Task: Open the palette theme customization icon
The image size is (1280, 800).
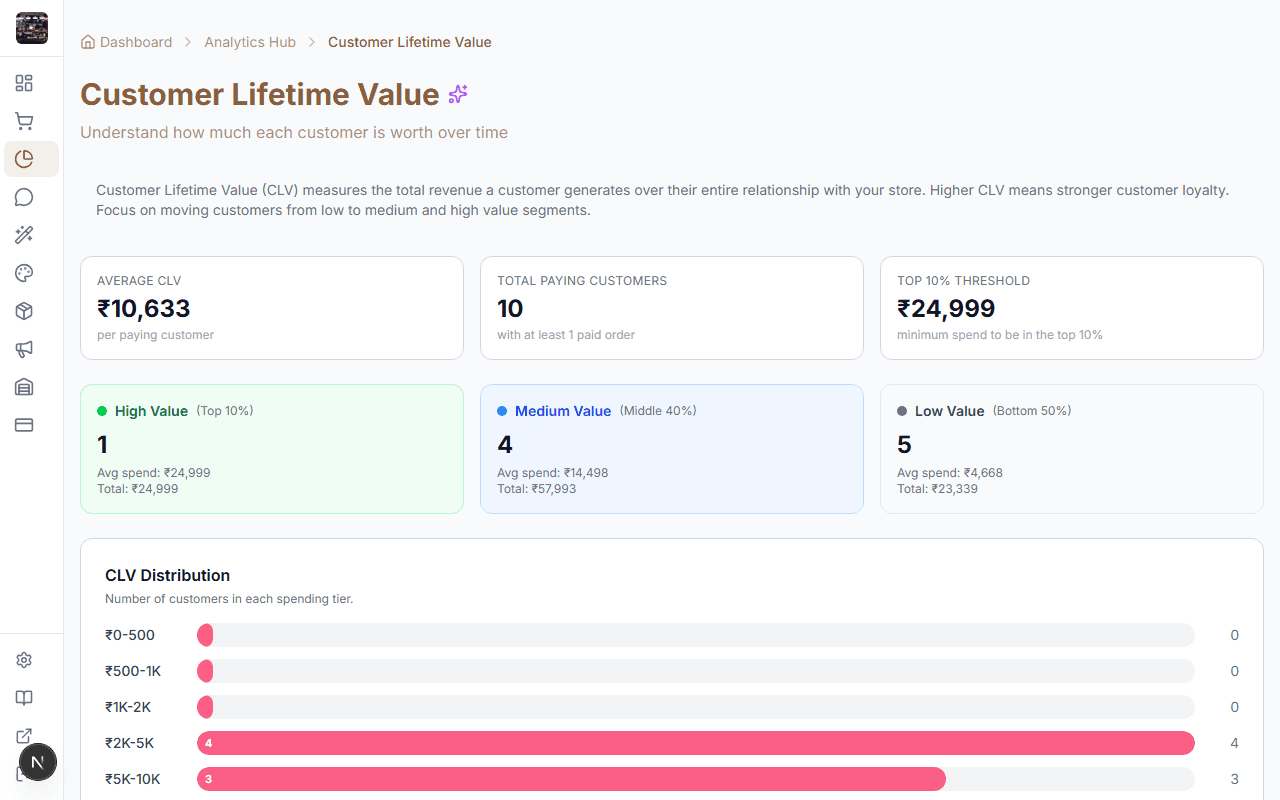Action: (x=24, y=273)
